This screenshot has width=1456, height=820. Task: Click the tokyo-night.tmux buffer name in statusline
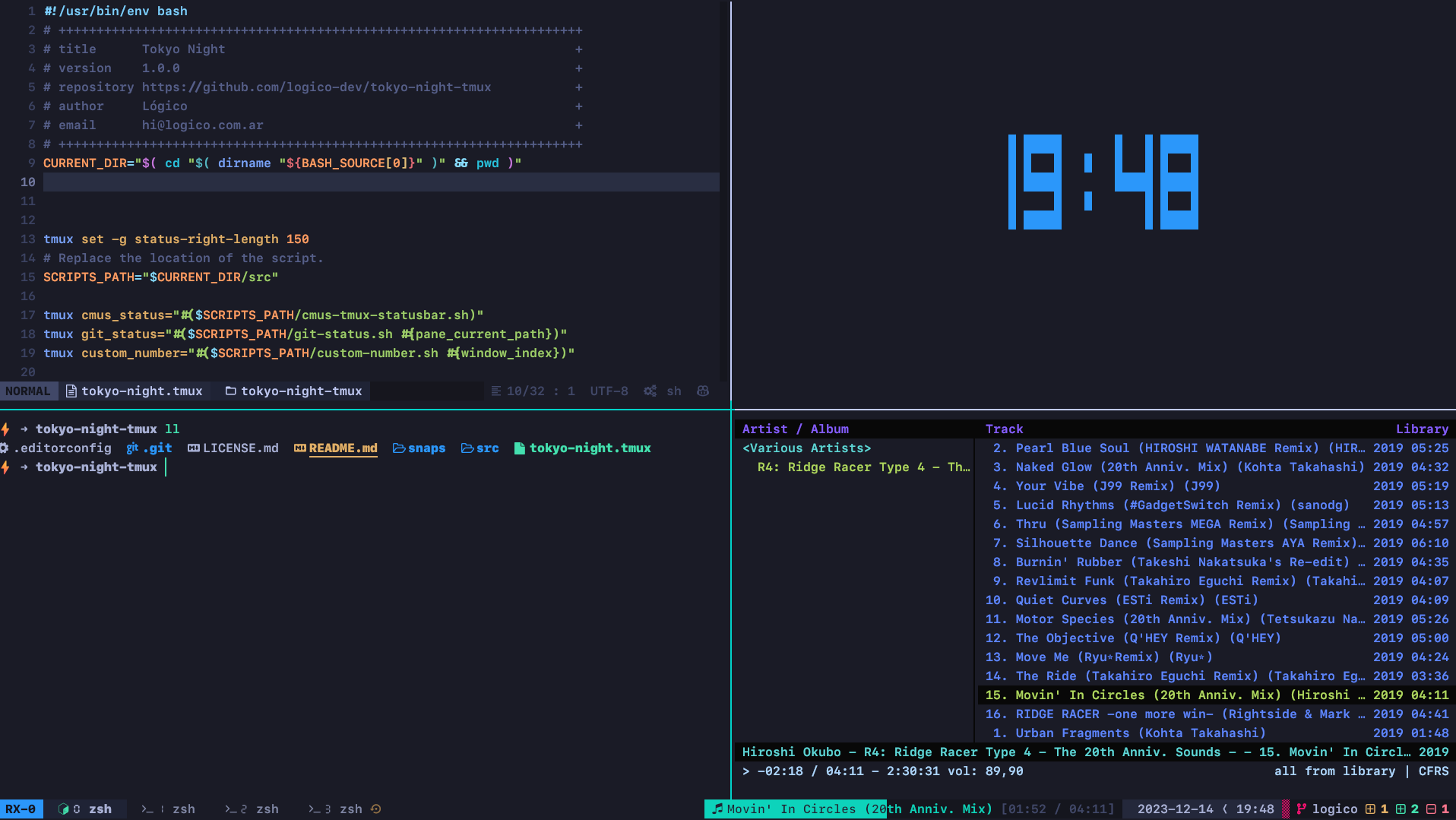[142, 391]
